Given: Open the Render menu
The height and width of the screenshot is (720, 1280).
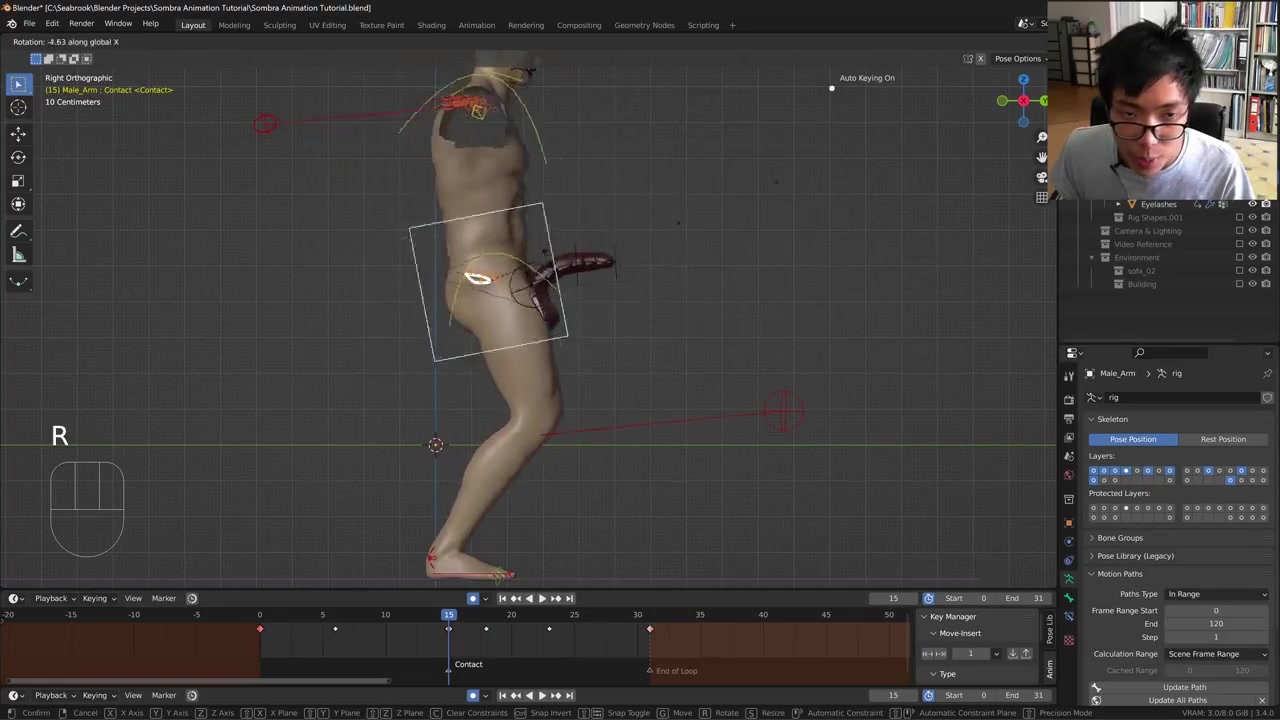Looking at the screenshot, I should coord(81,24).
